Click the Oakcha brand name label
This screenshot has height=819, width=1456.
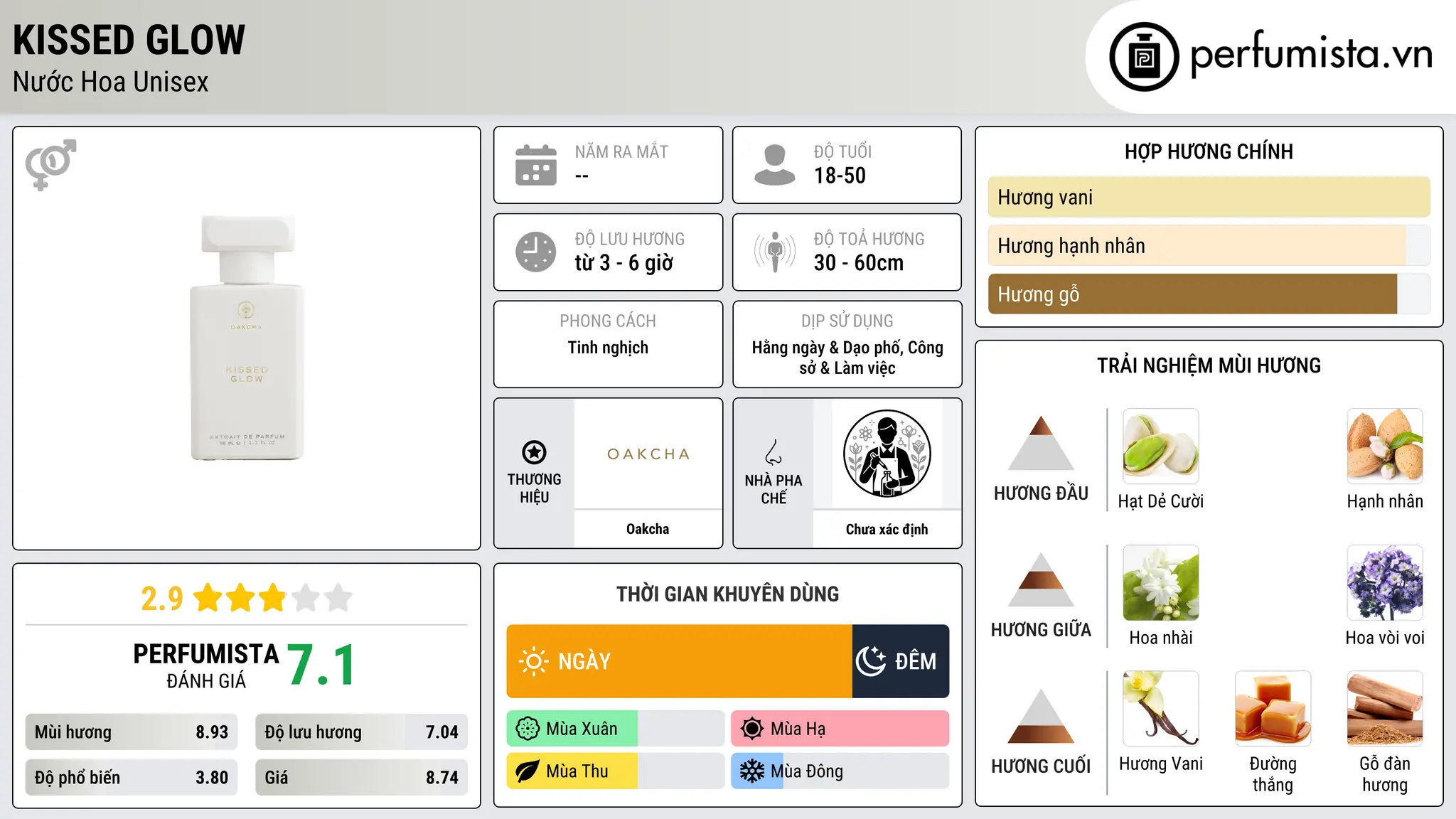tap(648, 529)
